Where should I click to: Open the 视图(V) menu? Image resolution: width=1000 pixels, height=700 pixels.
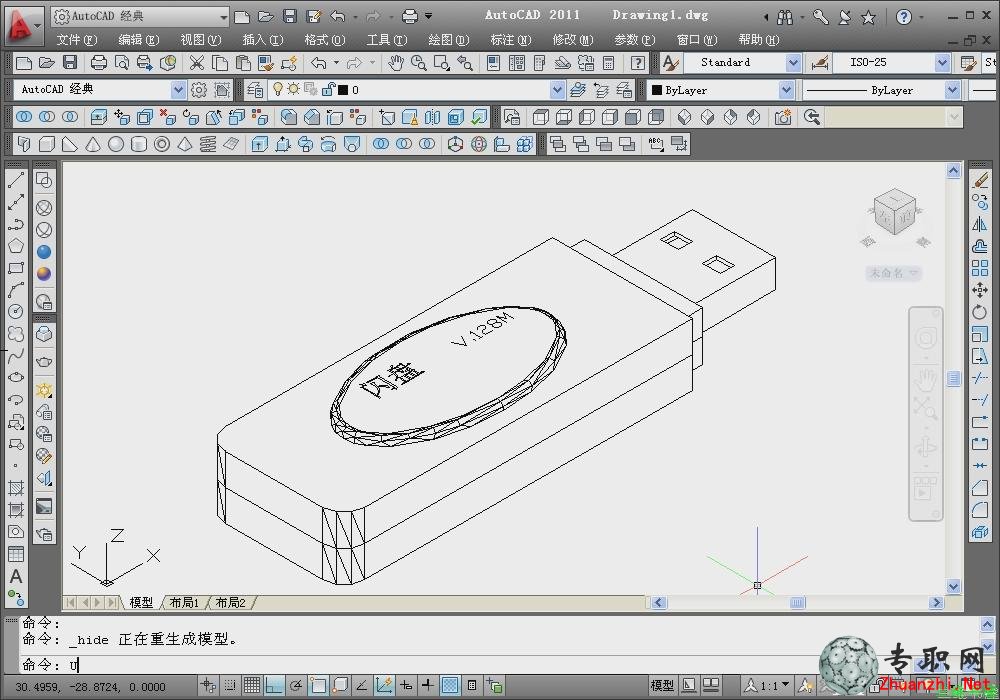pos(201,40)
